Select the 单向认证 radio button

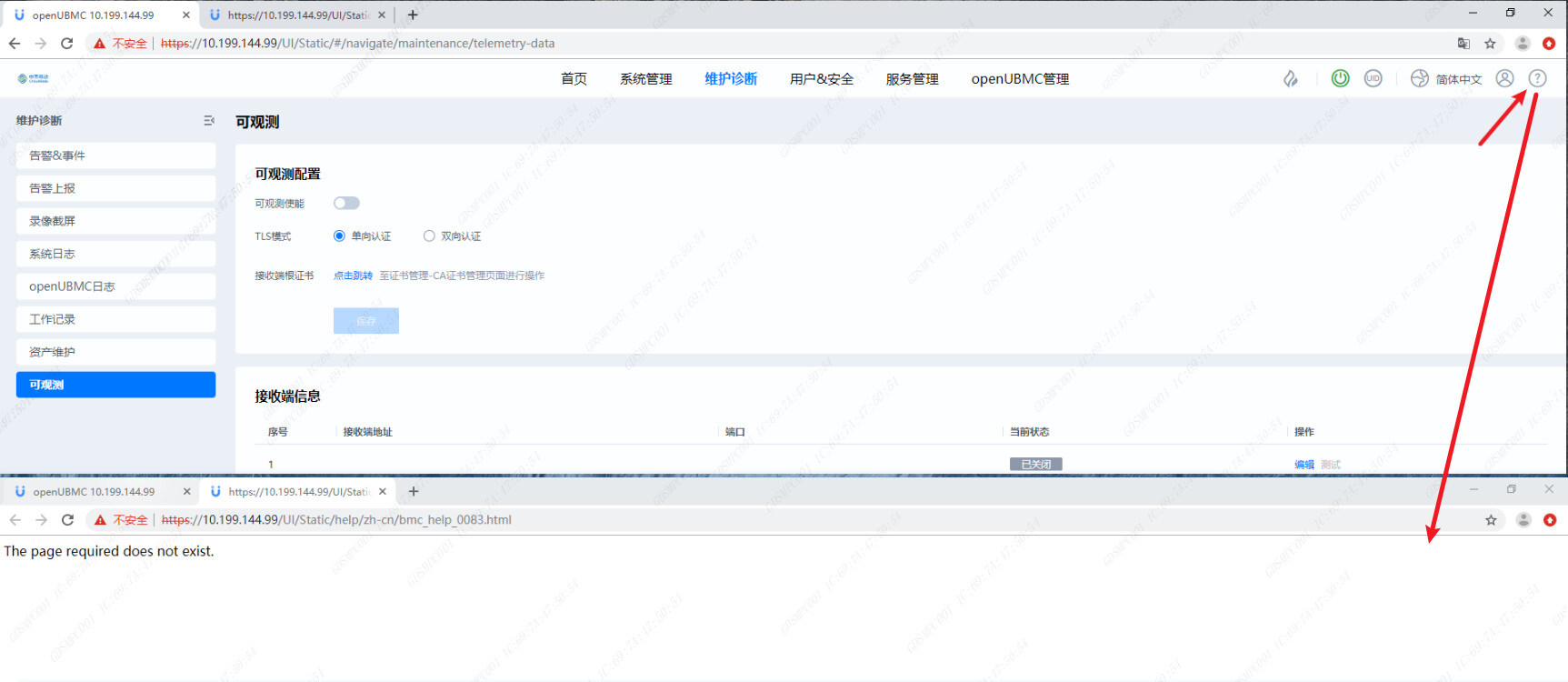click(x=339, y=236)
